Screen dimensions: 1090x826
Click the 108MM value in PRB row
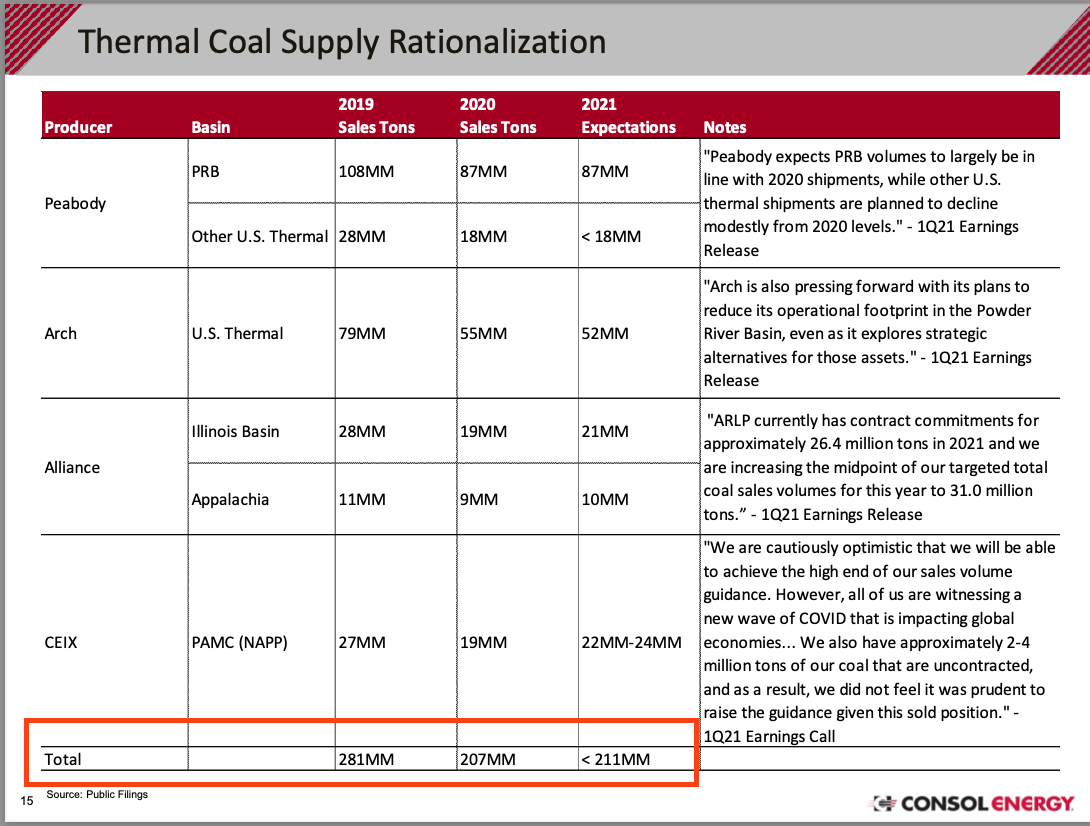[366, 171]
